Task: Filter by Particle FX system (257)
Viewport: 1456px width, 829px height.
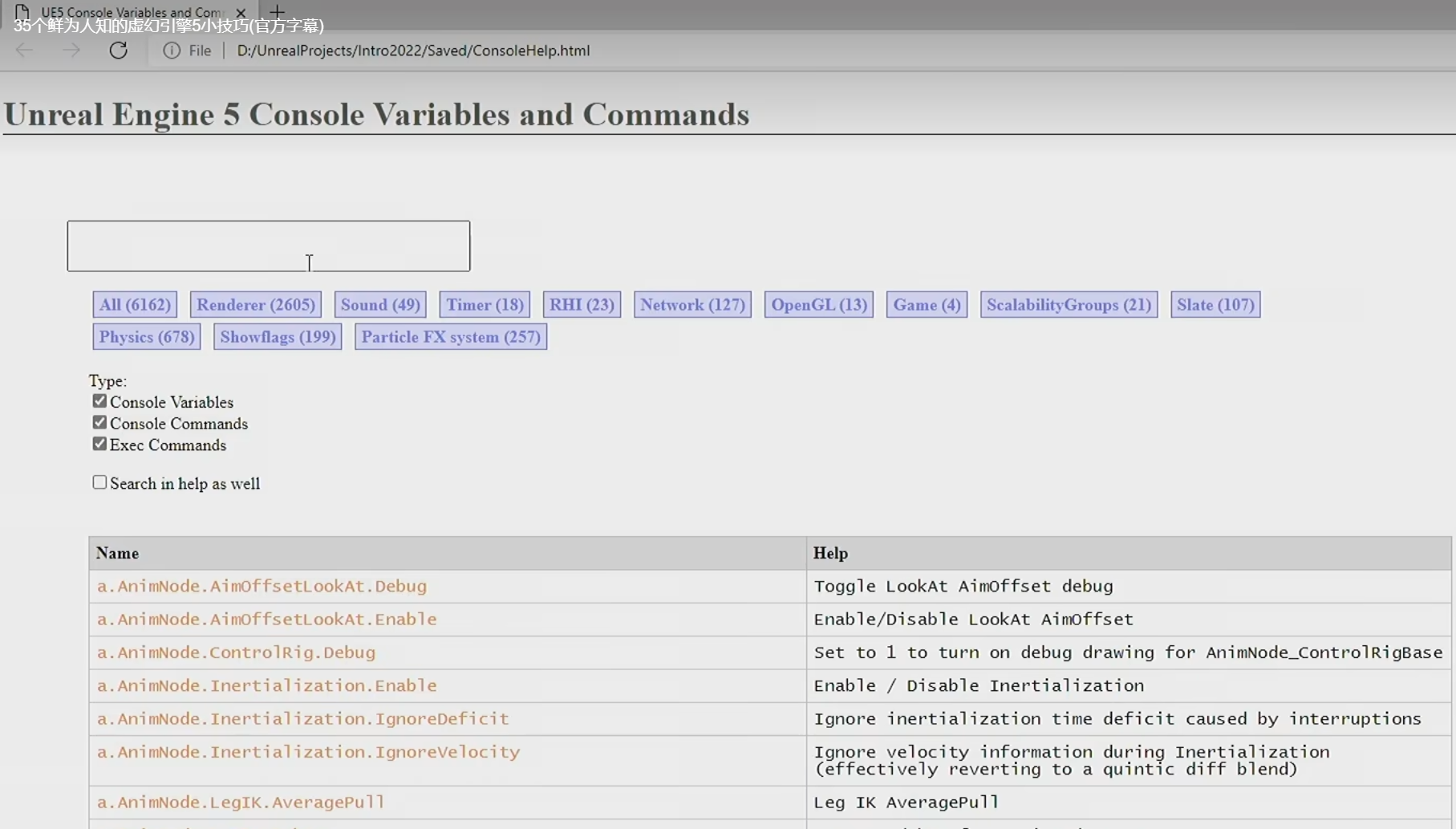Action: [451, 337]
